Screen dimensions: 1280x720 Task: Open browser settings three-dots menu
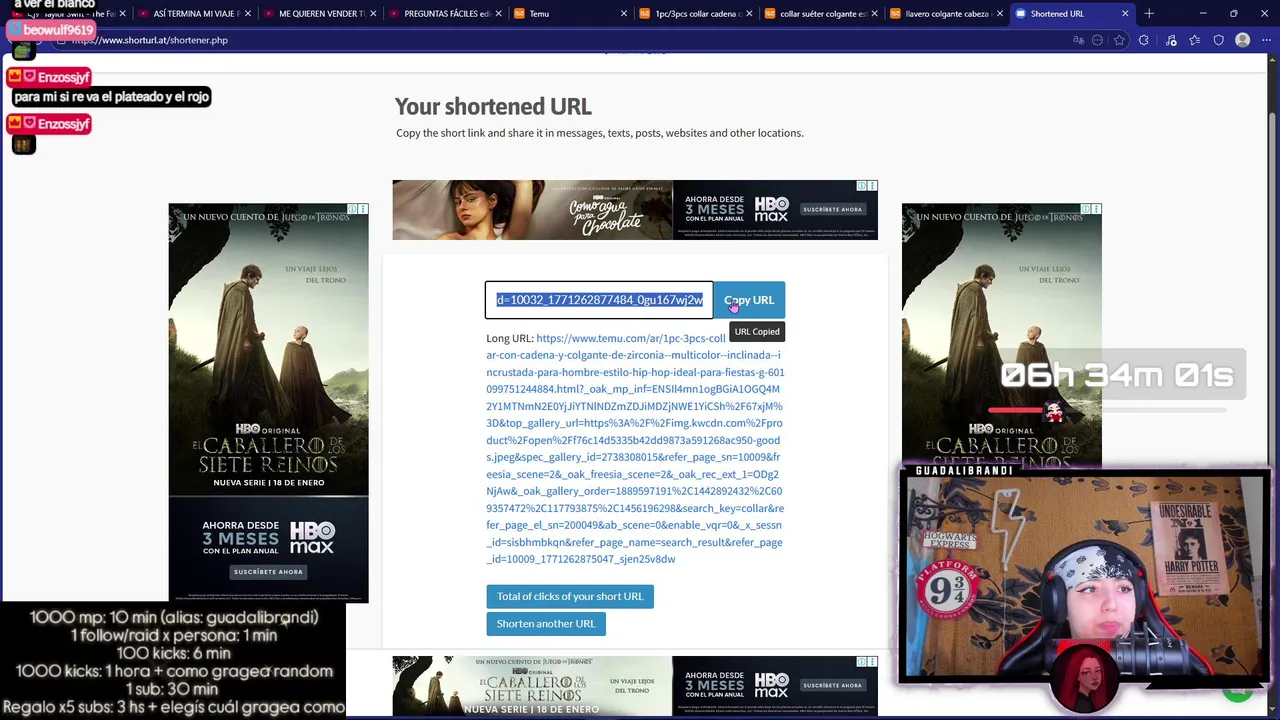[x=1264, y=40]
